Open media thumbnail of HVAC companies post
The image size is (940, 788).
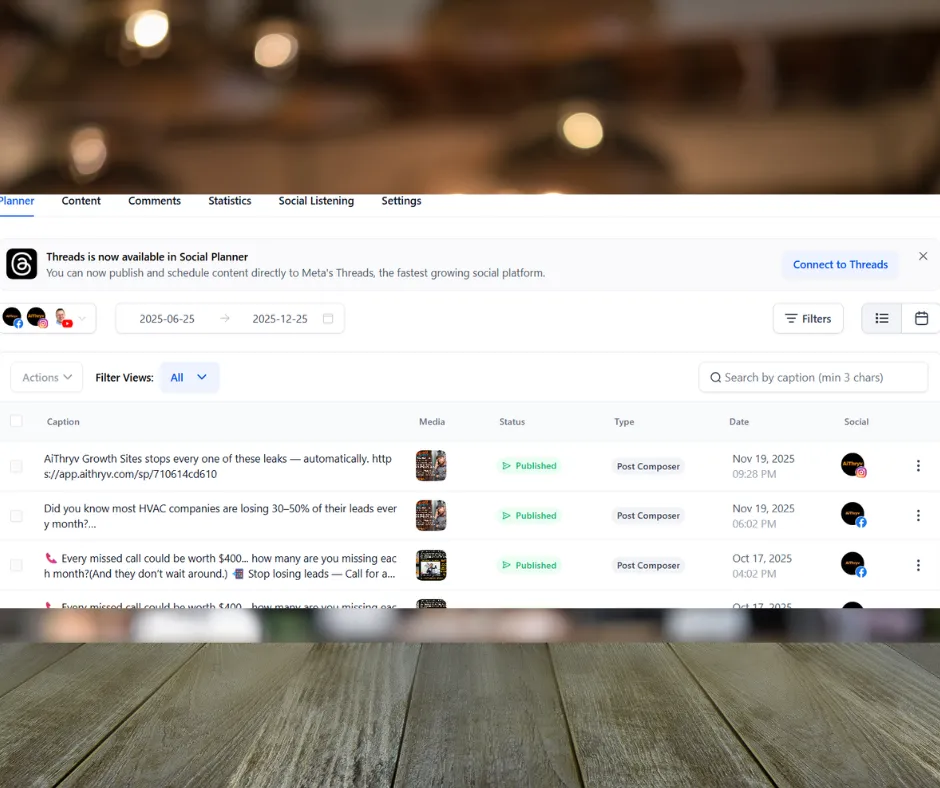[x=431, y=515]
